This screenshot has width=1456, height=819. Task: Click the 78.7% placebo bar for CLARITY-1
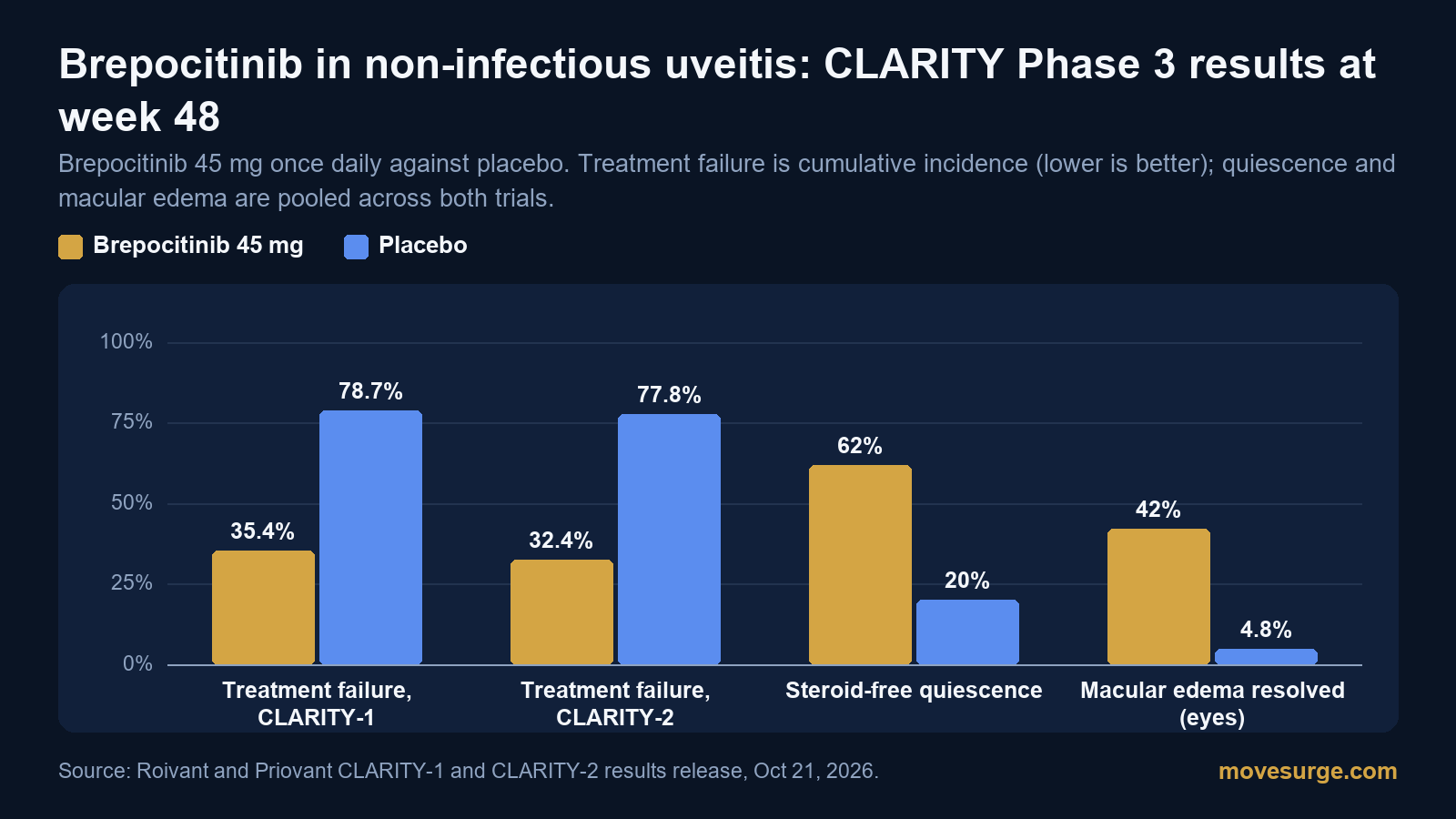tap(370, 537)
